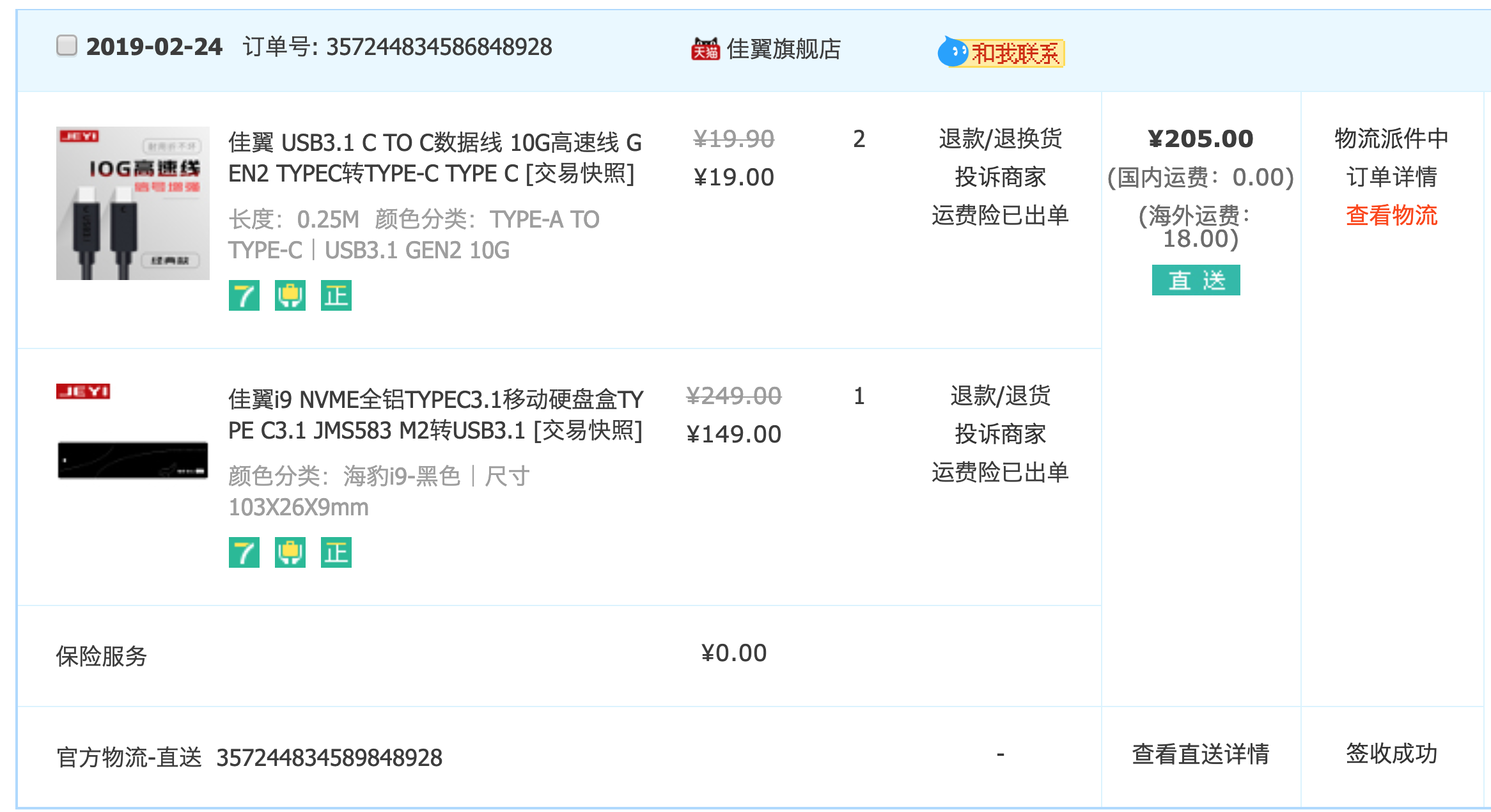Open 运费险已出单 for the cable item
The image size is (1491, 812).
coord(1001,215)
